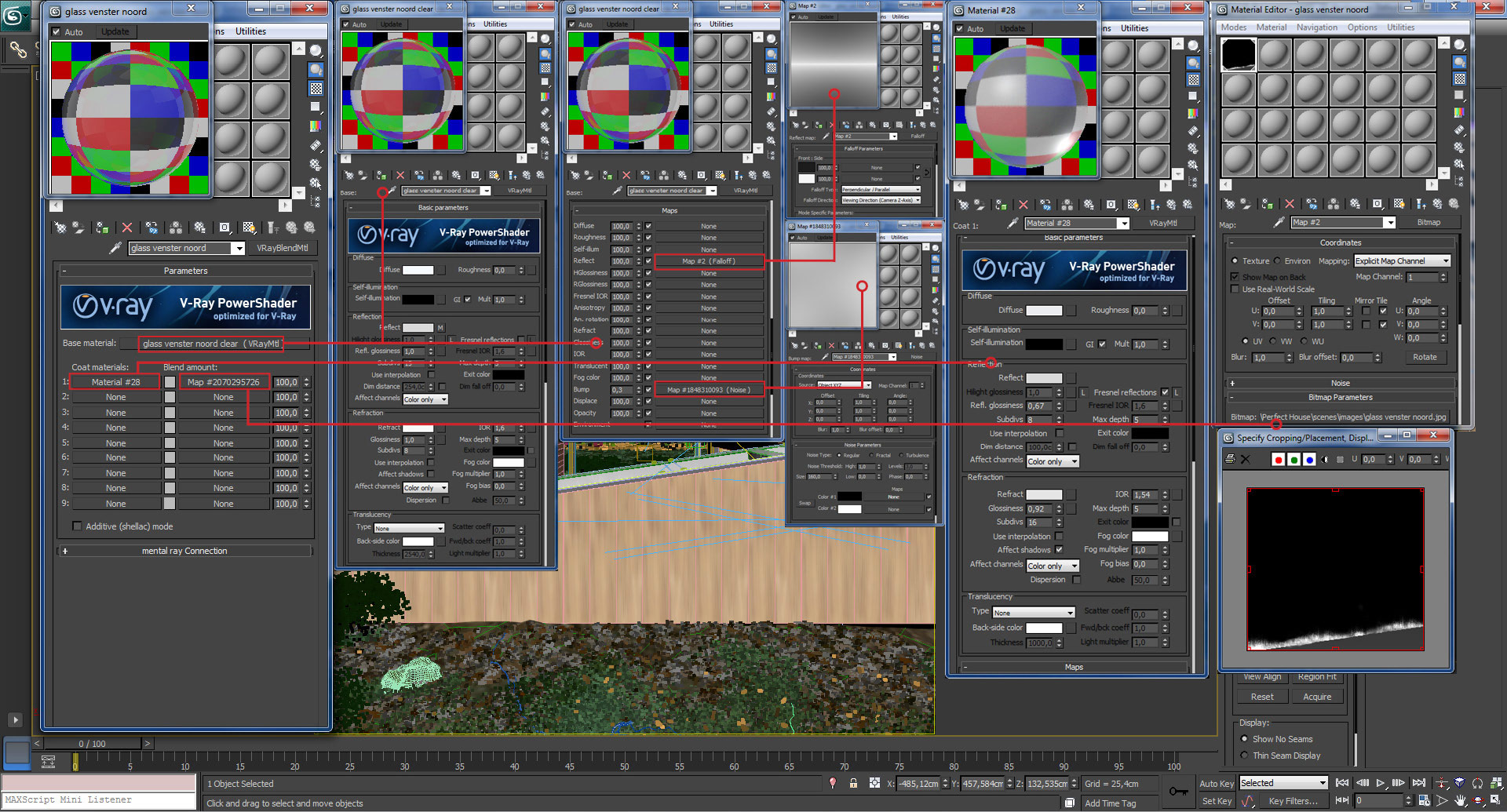Open Map #2 name dropdown
The image size is (1507, 812).
point(1389,223)
